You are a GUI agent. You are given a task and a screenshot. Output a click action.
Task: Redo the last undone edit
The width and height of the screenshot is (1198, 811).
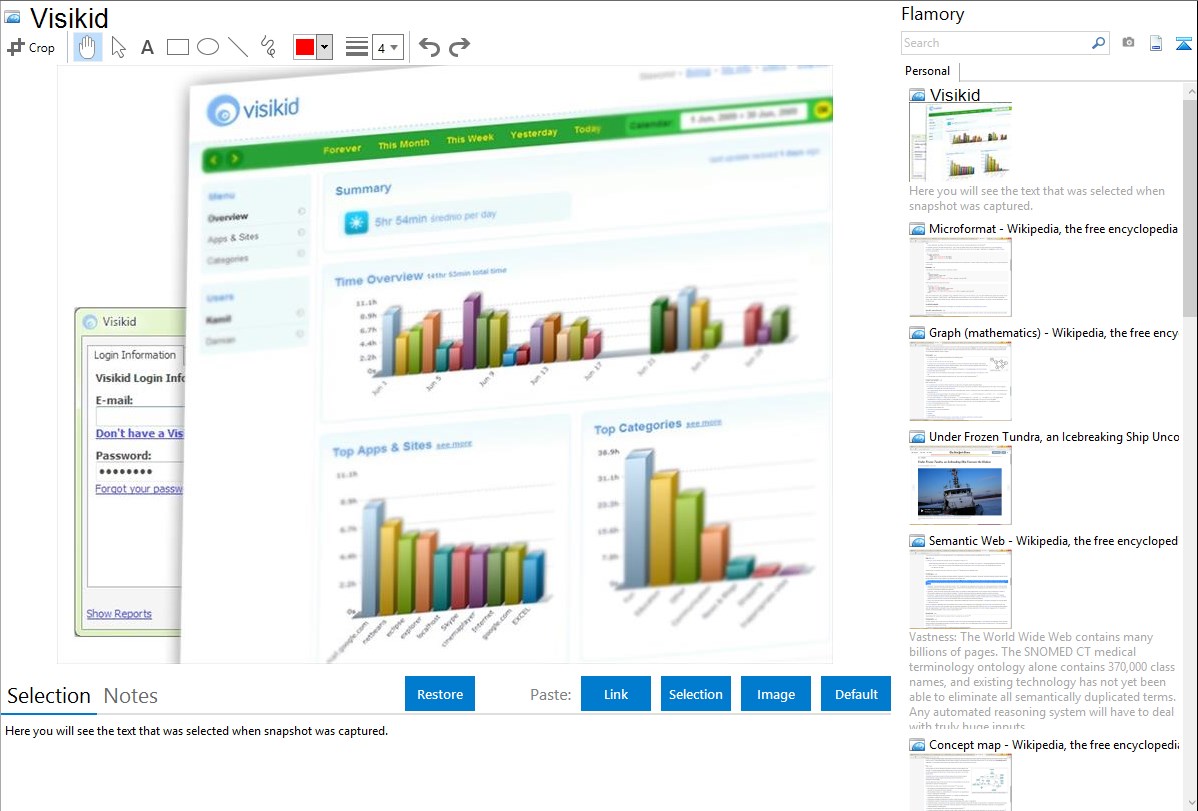click(459, 47)
